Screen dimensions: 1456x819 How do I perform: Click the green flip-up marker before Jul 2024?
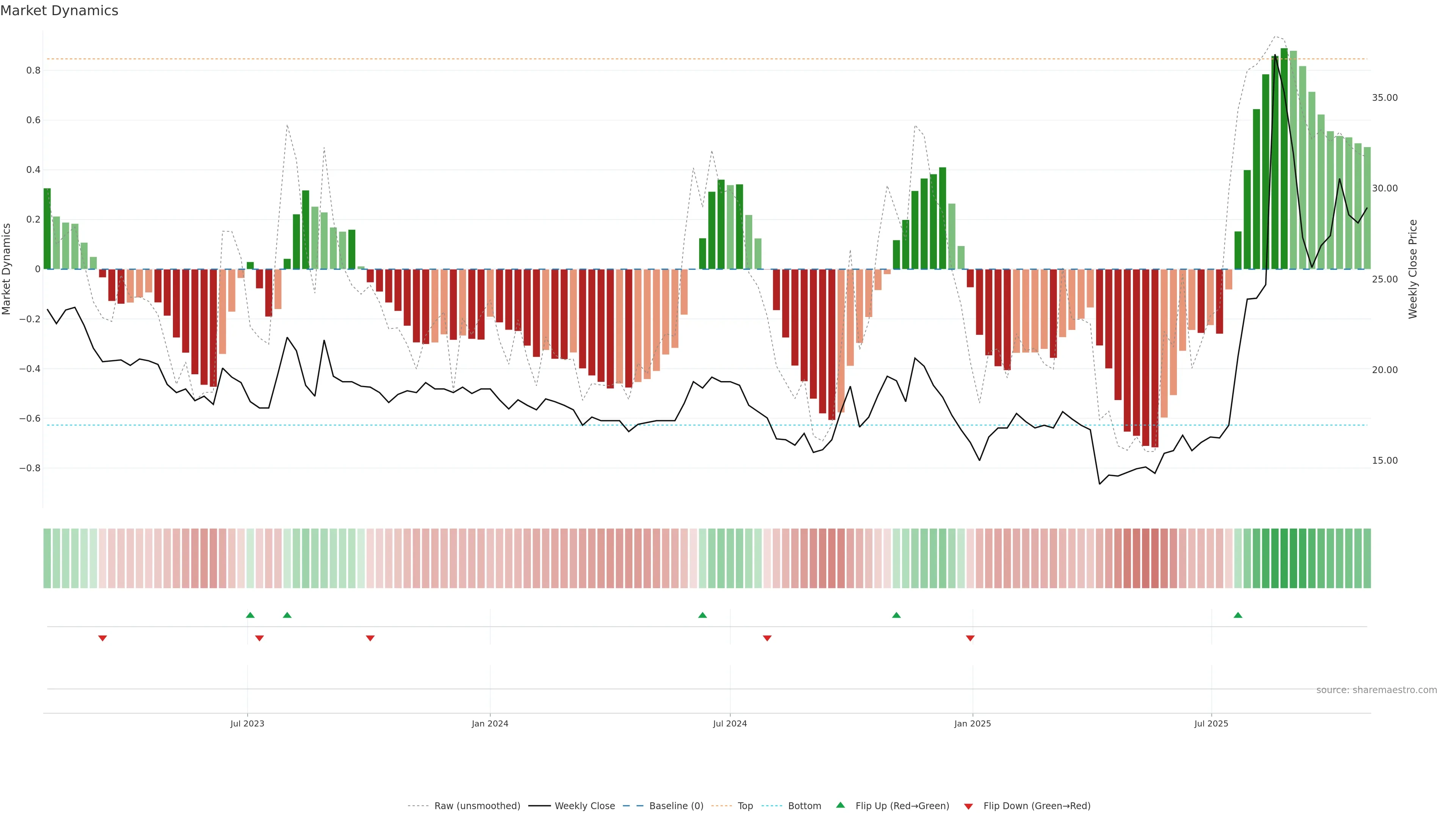pyautogui.click(x=702, y=615)
